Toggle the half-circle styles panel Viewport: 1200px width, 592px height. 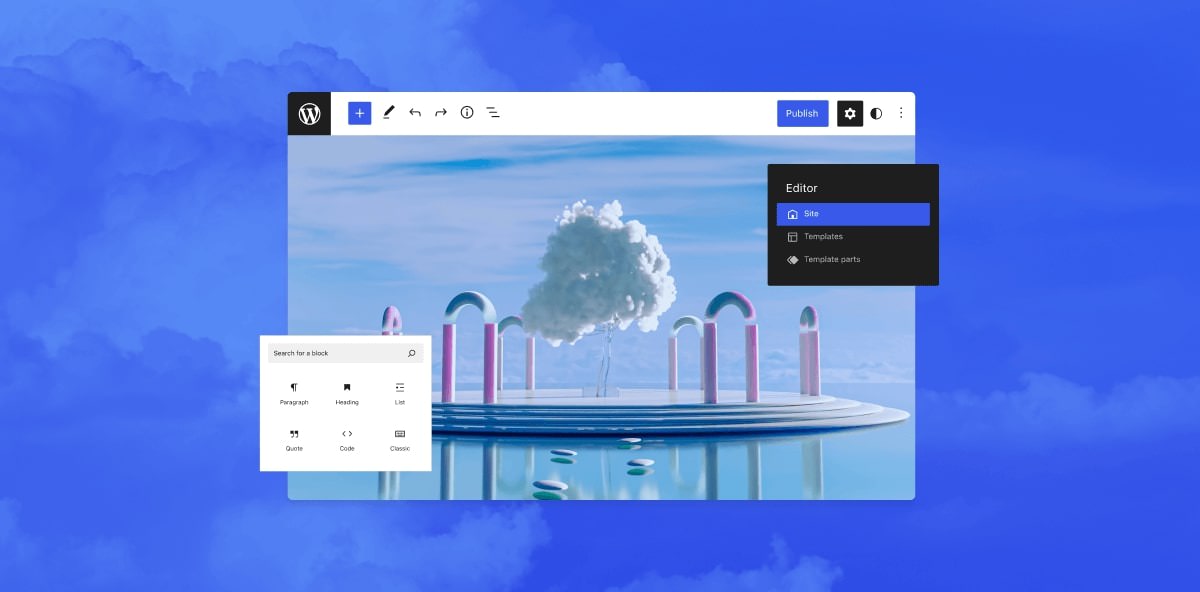coord(876,114)
